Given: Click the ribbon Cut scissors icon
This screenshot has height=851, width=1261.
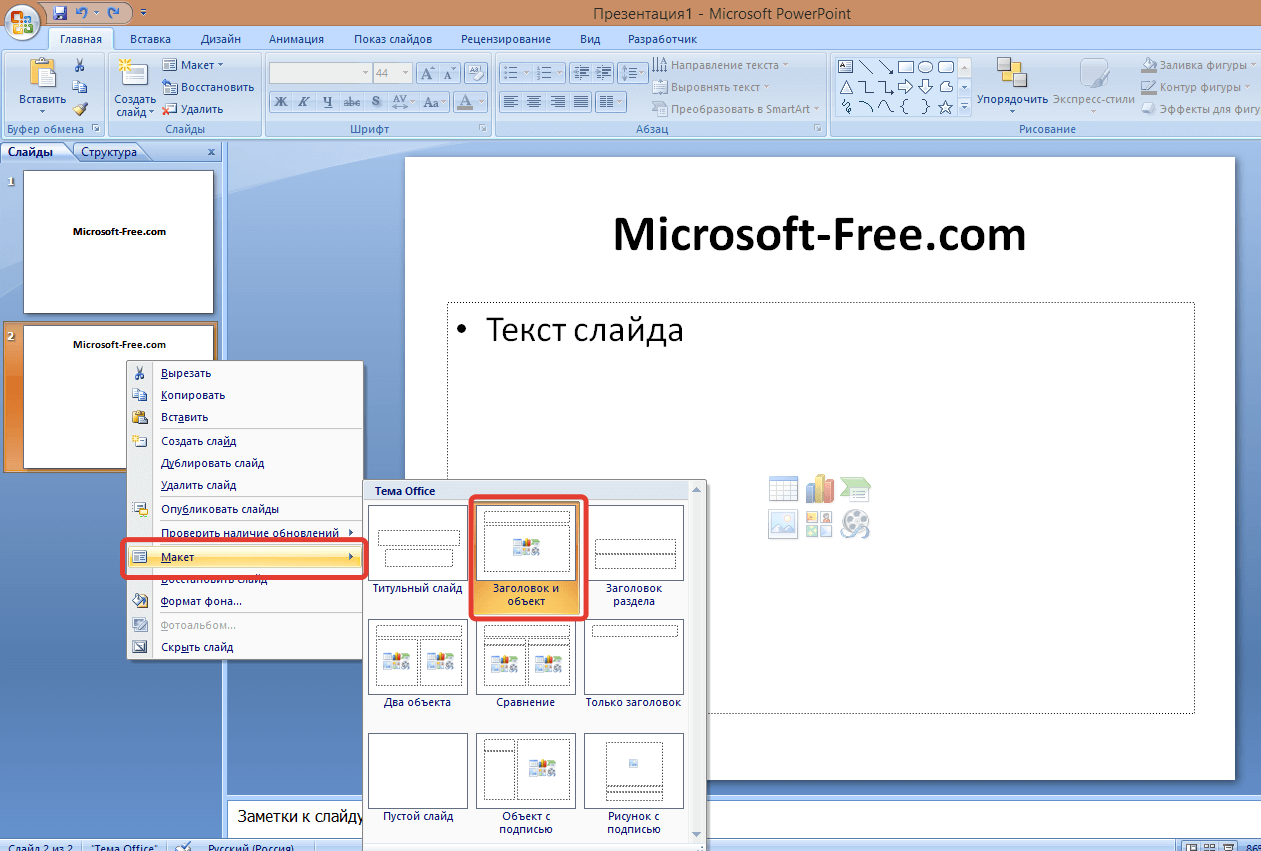Looking at the screenshot, I should (x=80, y=65).
